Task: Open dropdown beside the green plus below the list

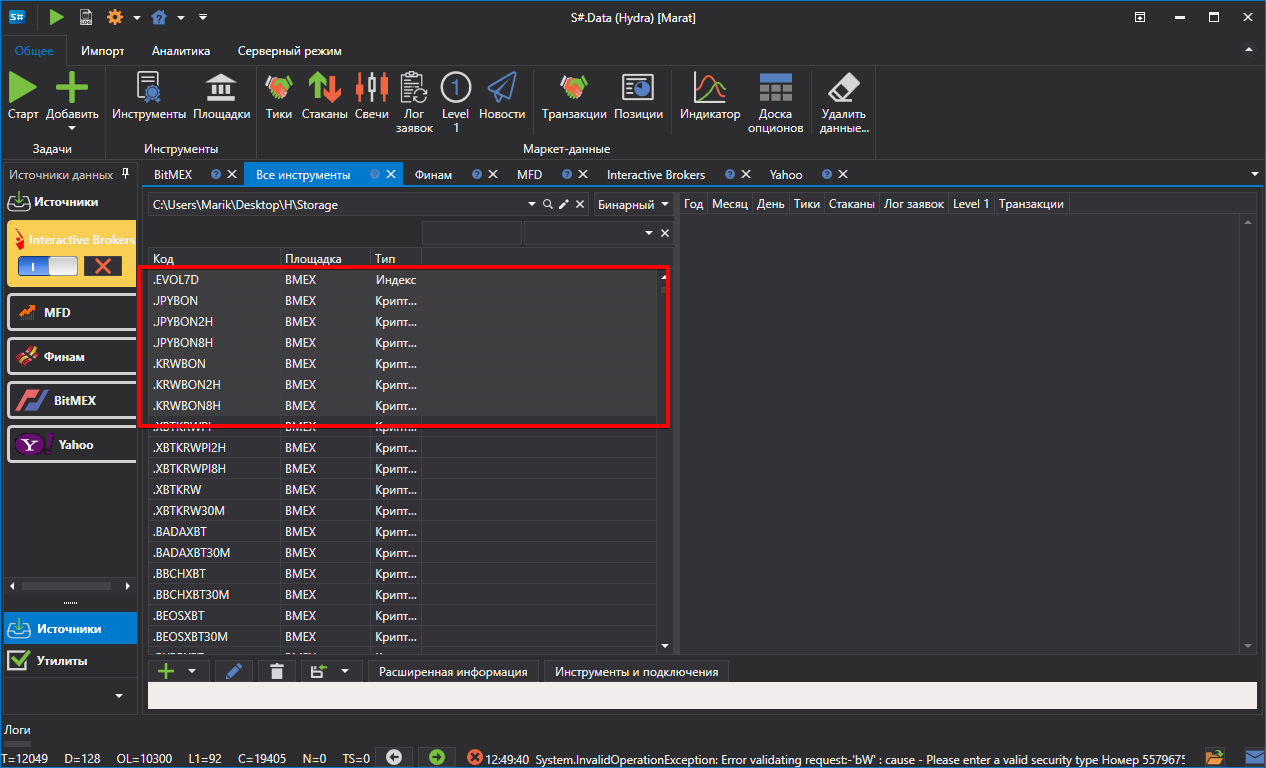Action: (192, 672)
